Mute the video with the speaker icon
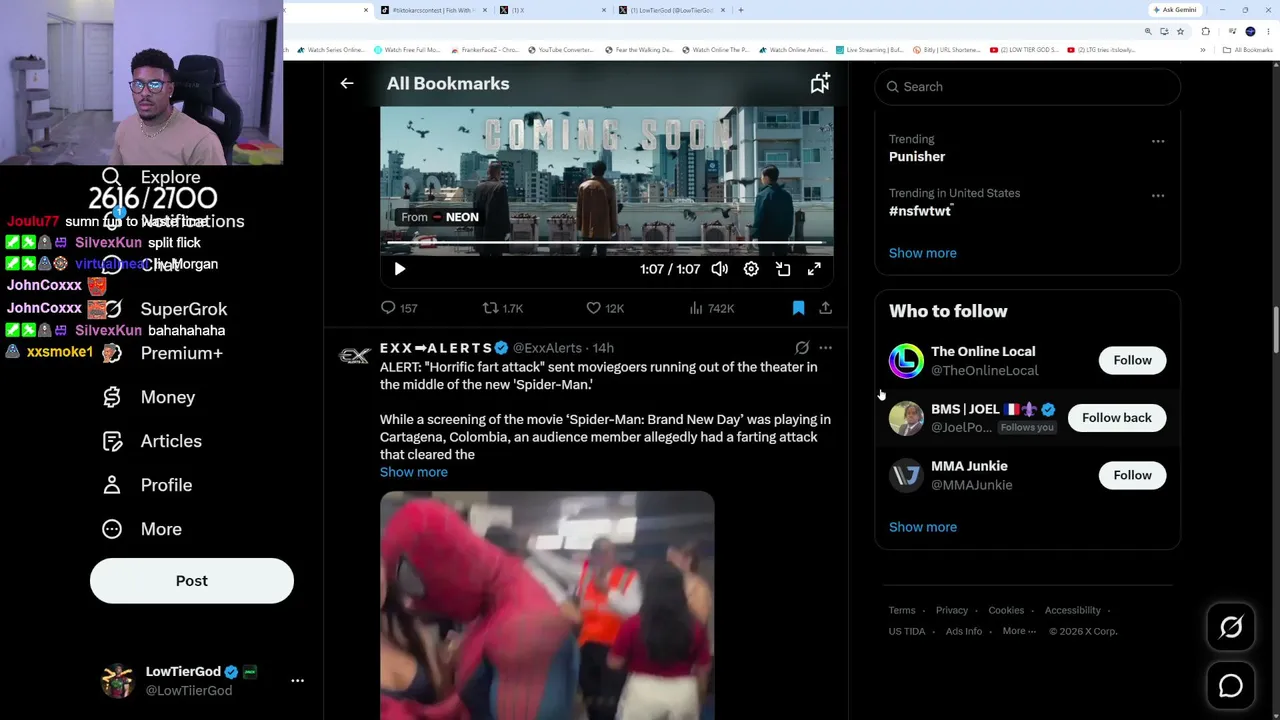The height and width of the screenshot is (720, 1280). coord(720,269)
